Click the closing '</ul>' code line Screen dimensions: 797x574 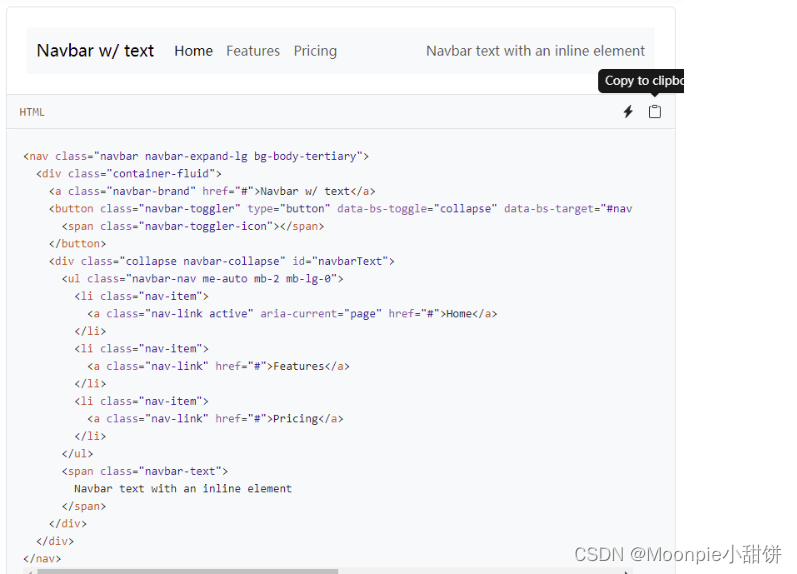point(77,454)
